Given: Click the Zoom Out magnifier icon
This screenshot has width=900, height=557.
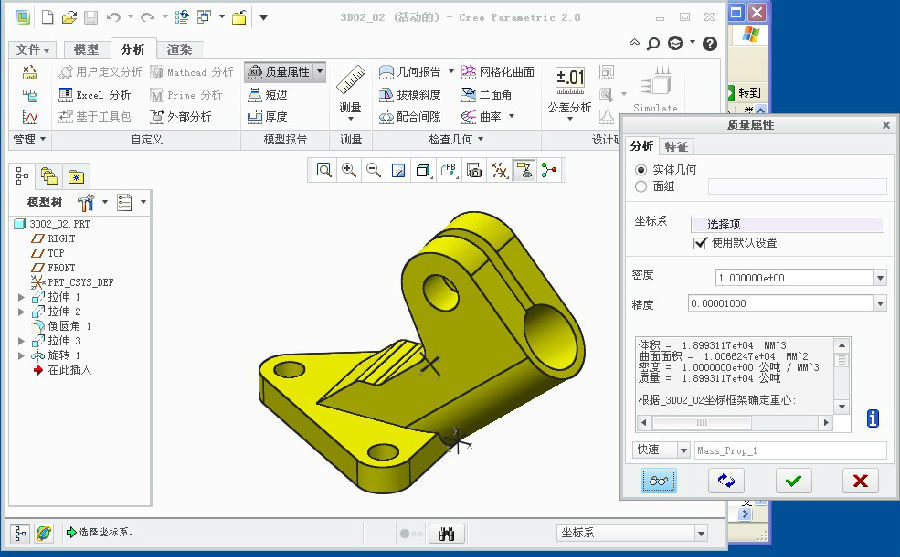Looking at the screenshot, I should 374,170.
